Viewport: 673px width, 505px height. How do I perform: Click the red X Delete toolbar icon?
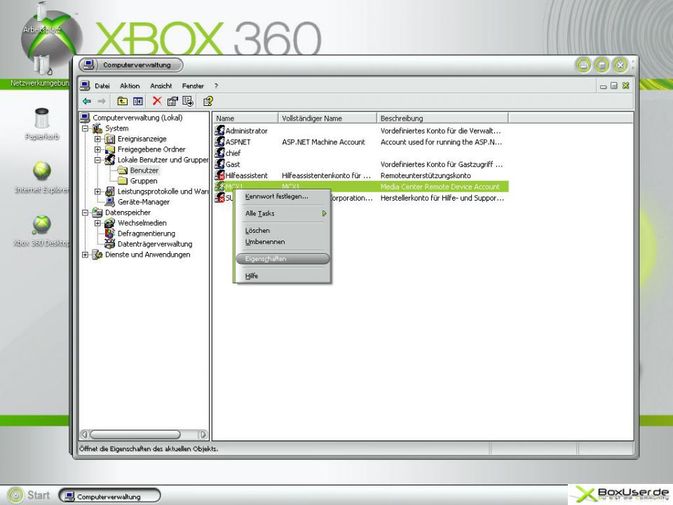tap(157, 101)
